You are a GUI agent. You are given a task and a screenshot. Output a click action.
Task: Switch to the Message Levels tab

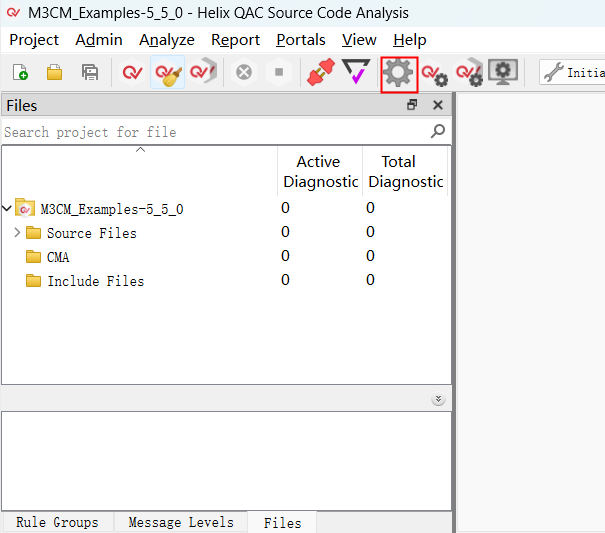click(181, 522)
